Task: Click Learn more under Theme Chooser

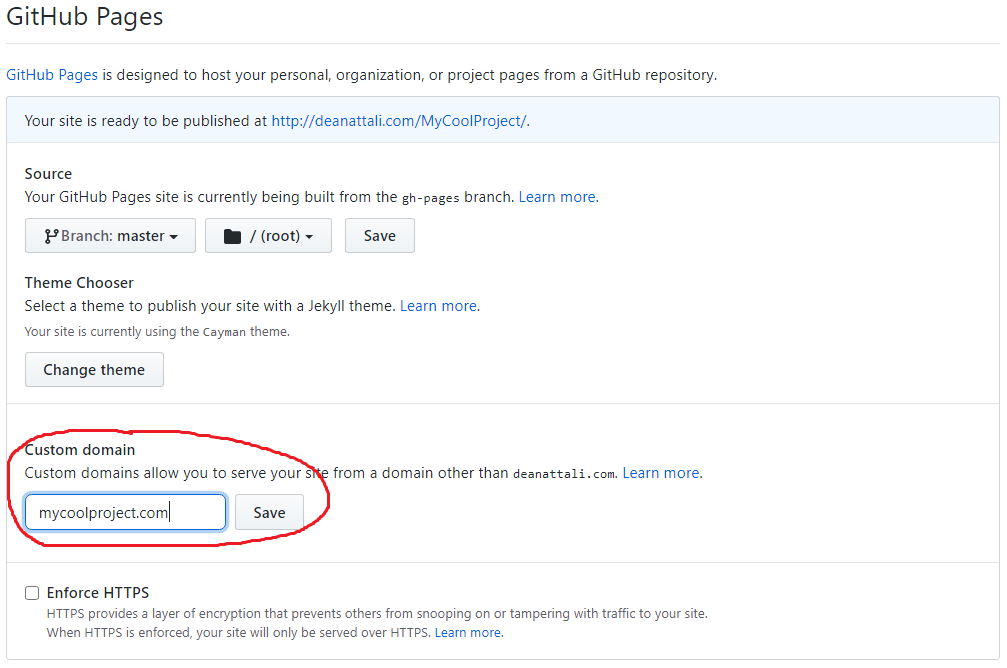Action: (x=439, y=306)
